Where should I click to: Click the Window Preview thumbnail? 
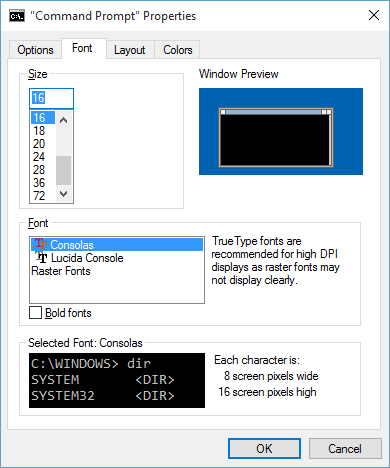(x=281, y=131)
